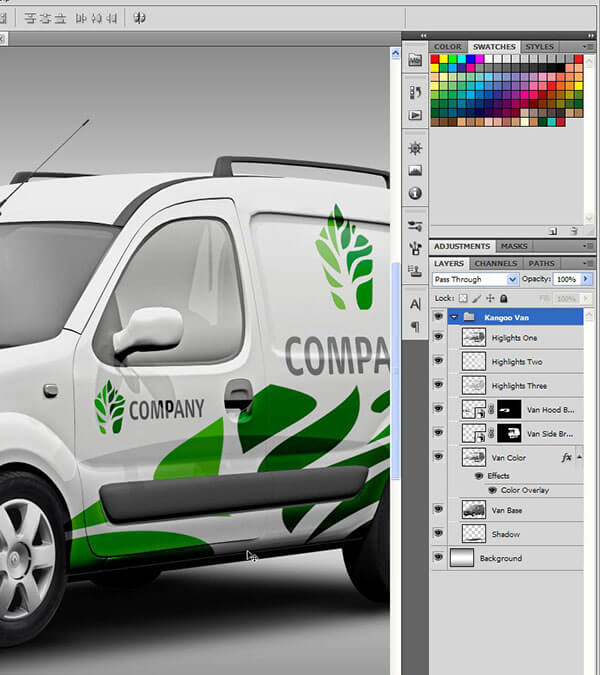Open the Info panel icon

pos(415,193)
